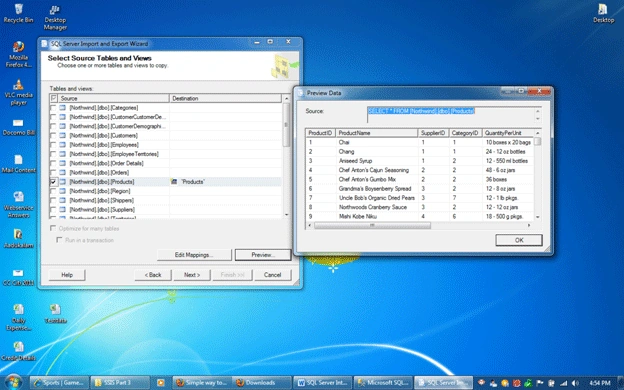The image size is (624, 390).
Task: Open SSIS Part 3 folder taskbar button
Action: point(120,383)
